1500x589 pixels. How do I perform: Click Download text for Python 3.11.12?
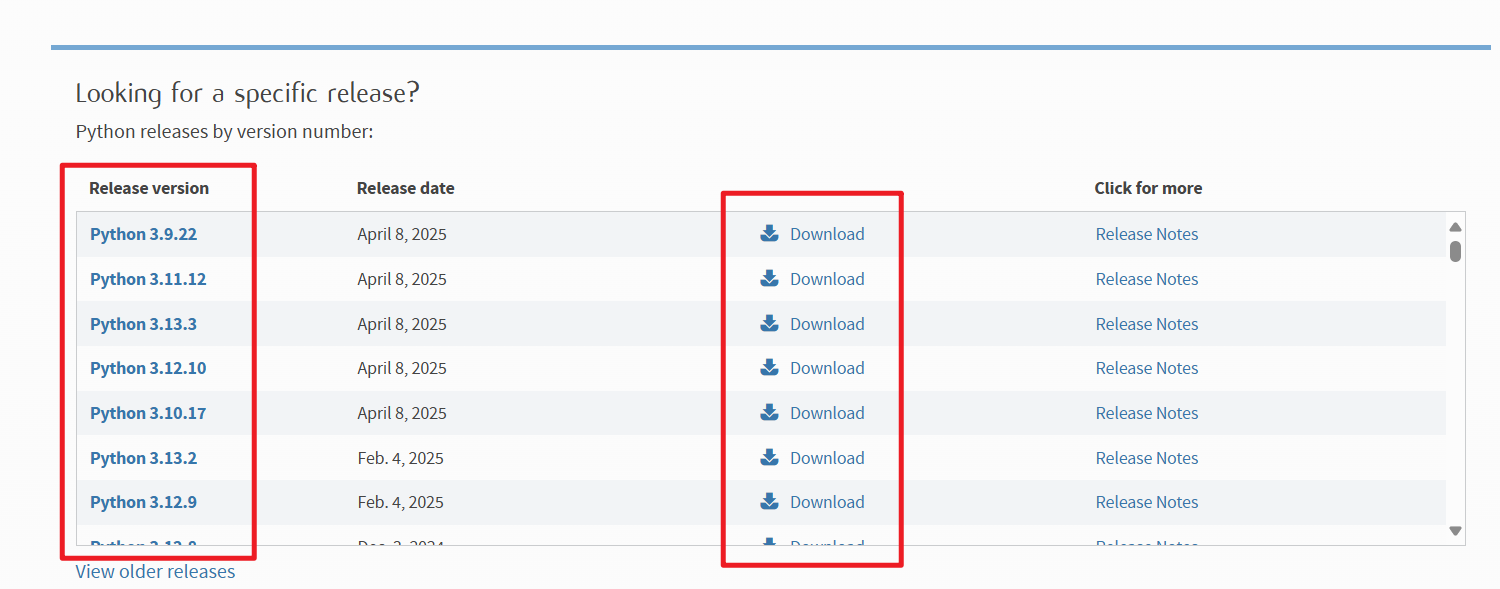827,279
